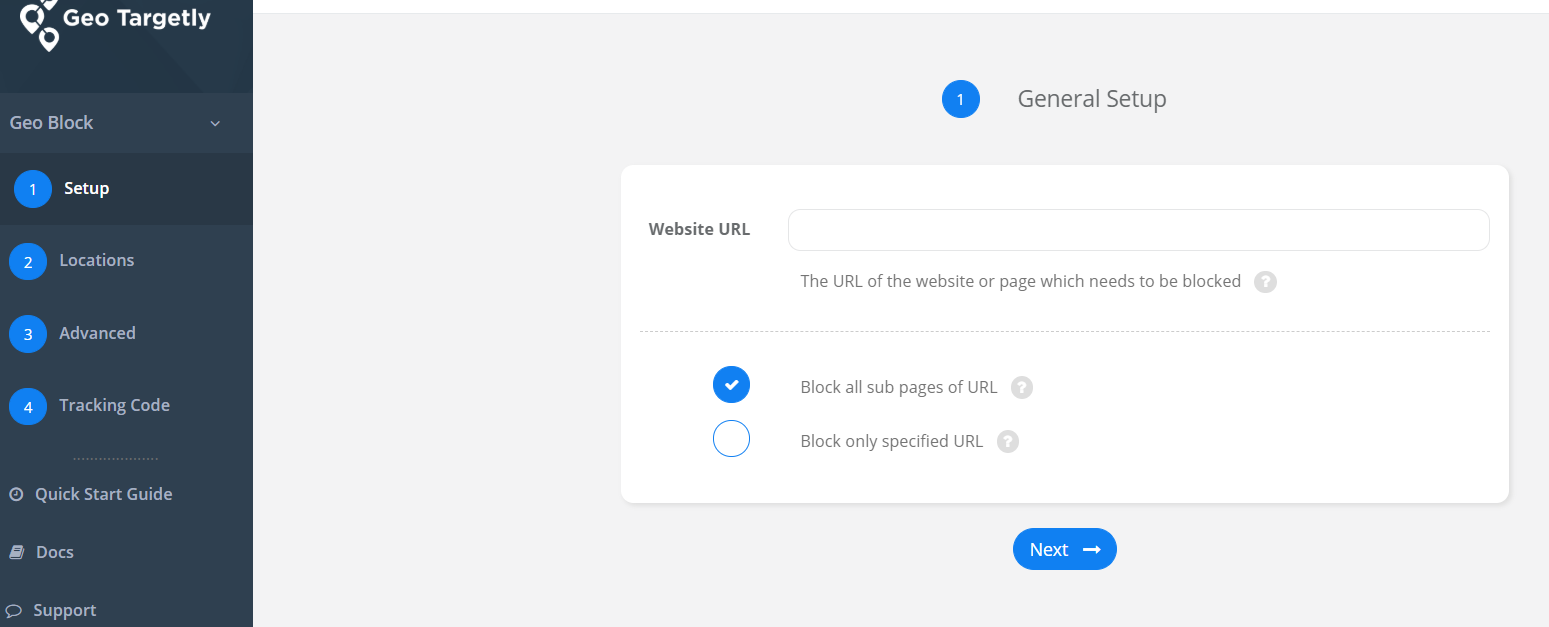Click the clock icon next to Quick Start Guide
Viewport: 1549px width, 627px height.
click(16, 494)
